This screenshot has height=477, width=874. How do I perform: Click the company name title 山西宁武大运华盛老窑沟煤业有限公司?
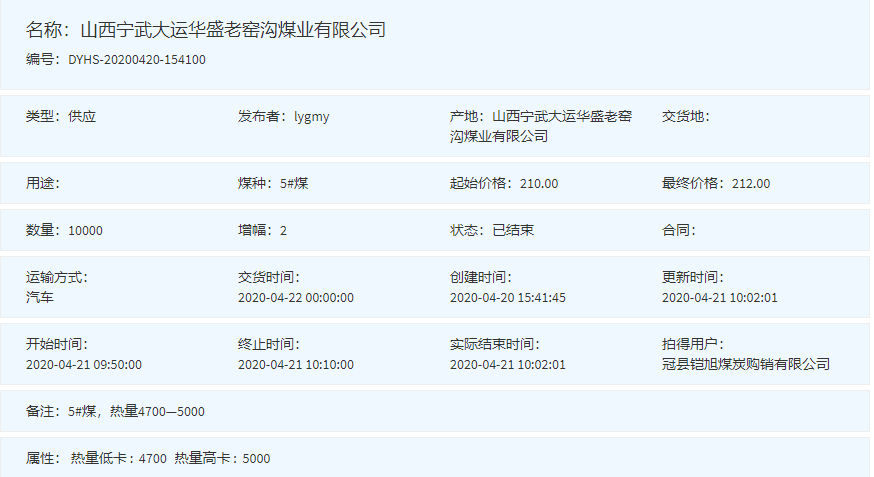click(232, 30)
